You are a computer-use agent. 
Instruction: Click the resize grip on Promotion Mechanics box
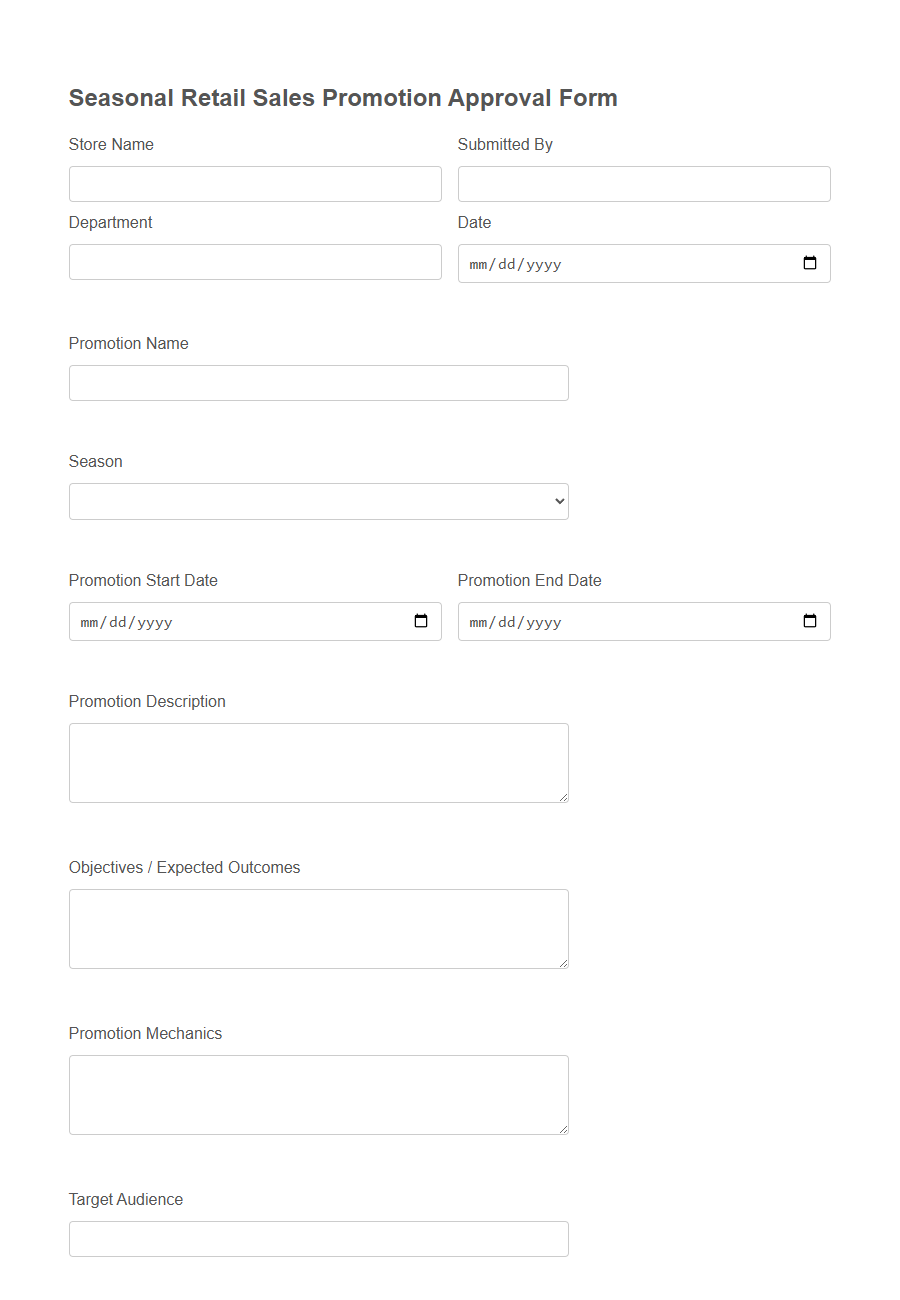click(563, 1129)
